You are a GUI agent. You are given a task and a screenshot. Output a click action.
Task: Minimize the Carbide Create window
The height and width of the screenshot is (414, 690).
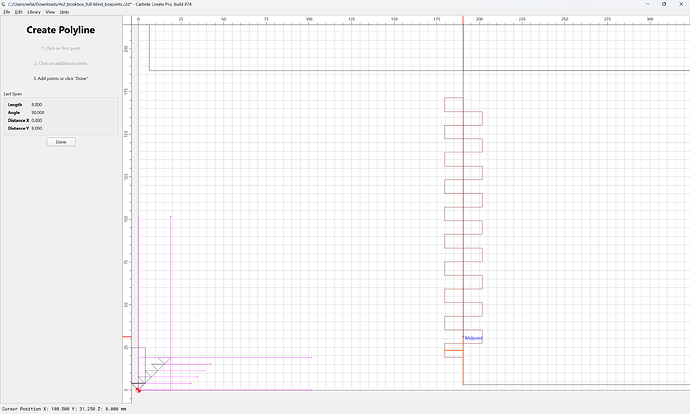[647, 4]
